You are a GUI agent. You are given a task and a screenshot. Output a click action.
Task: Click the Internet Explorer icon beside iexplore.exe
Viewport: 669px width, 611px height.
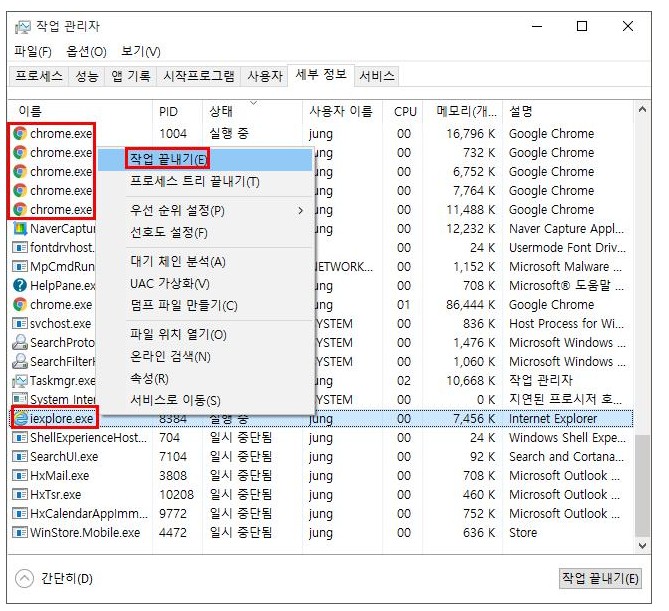20,419
